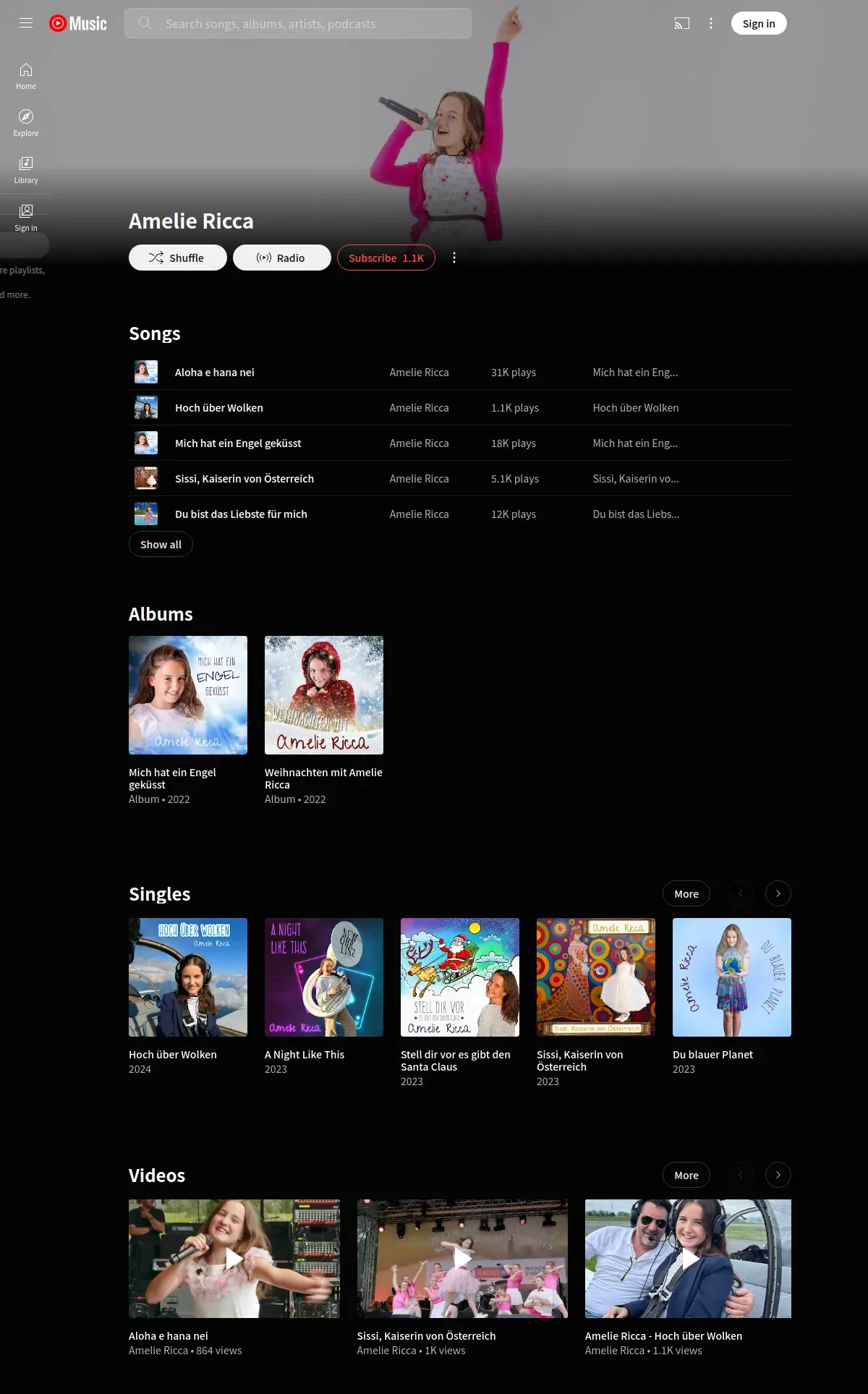Play the Hoch über Wolken song thumbnail
The image size is (868, 1394).
146,407
